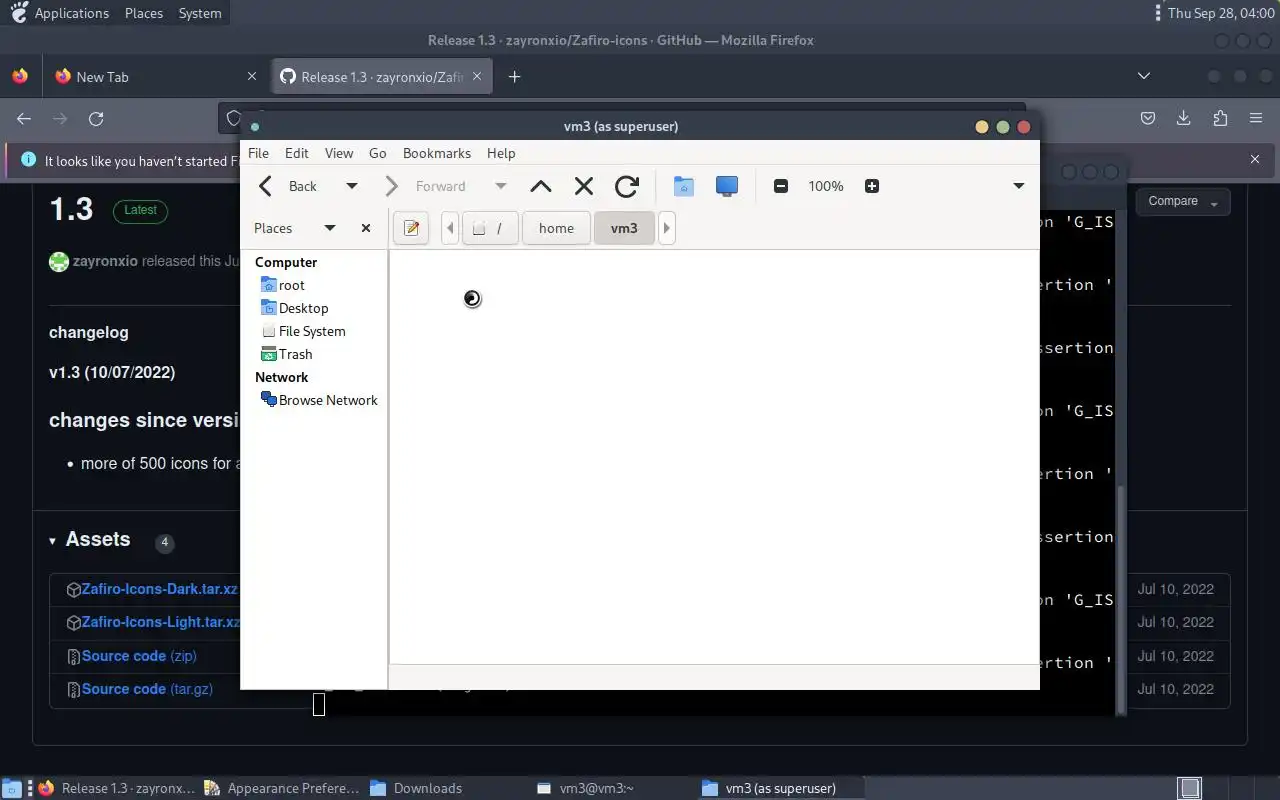Open the Back history dropdown arrow
This screenshot has height=800, width=1280.
tap(351, 186)
